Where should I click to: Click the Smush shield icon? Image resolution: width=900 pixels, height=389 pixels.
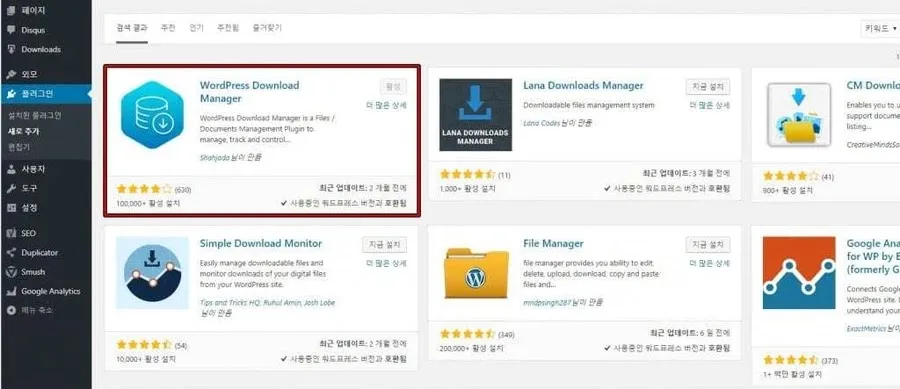(11, 272)
